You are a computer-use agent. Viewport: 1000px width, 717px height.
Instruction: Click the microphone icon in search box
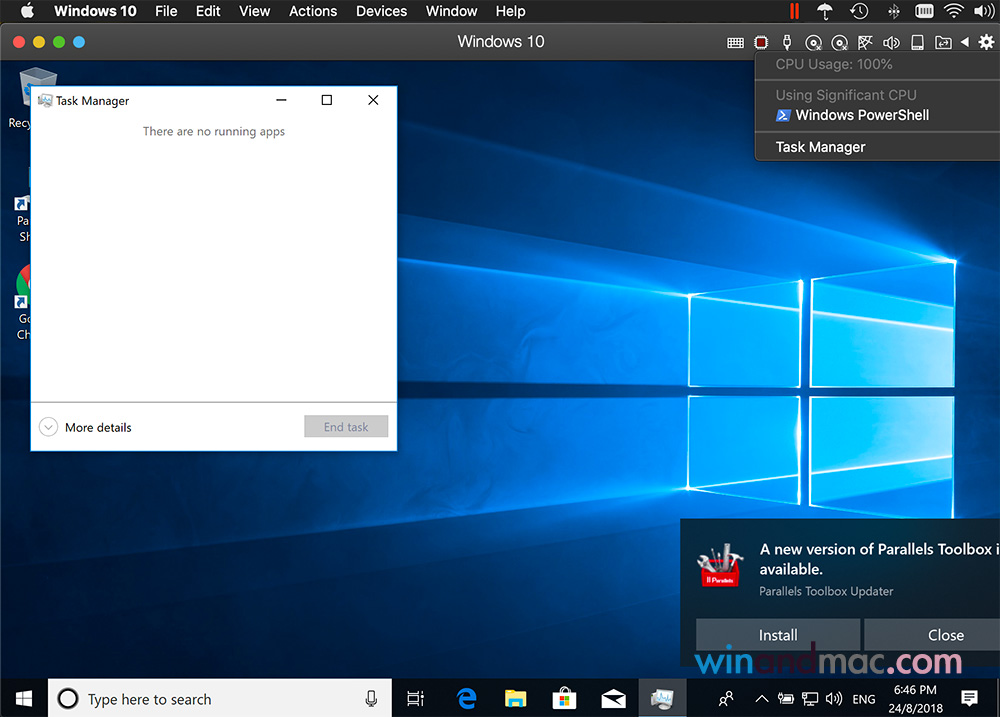pos(371,699)
